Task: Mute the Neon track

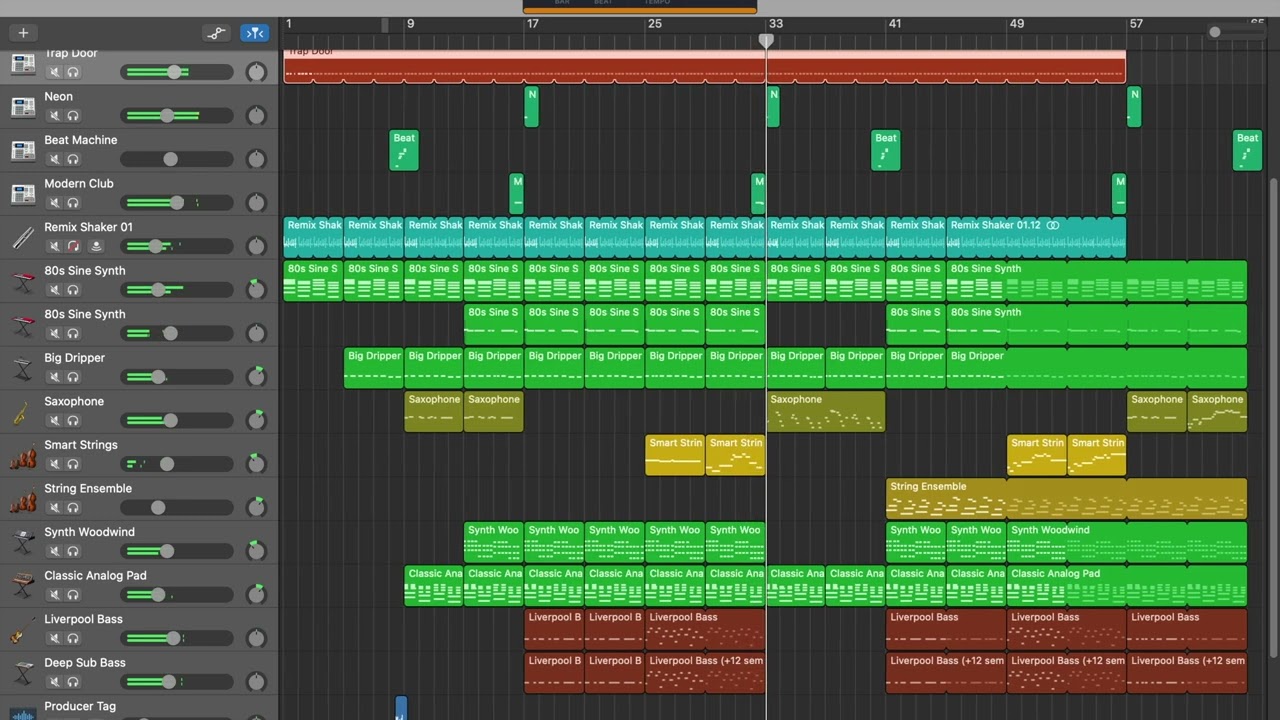Action: click(x=55, y=116)
